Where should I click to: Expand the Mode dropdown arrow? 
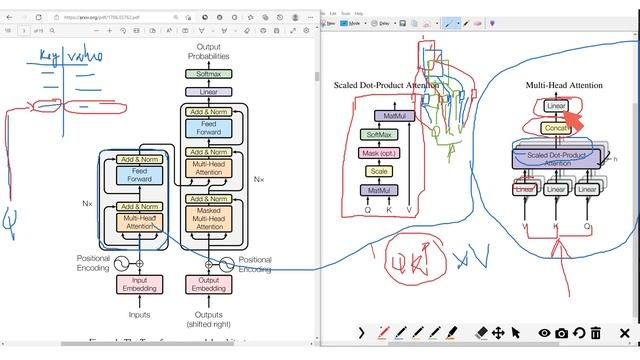365,23
